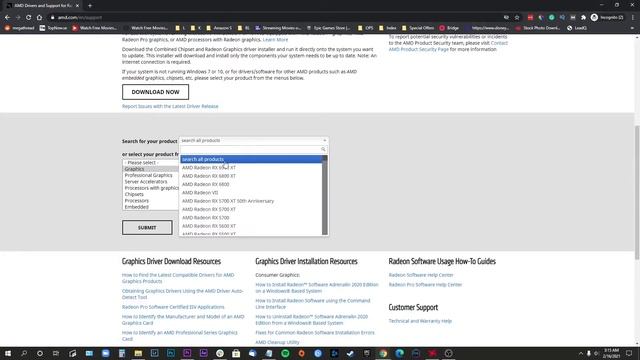Select Embedded category
This screenshot has width=640, height=360.
pyautogui.click(x=136, y=207)
